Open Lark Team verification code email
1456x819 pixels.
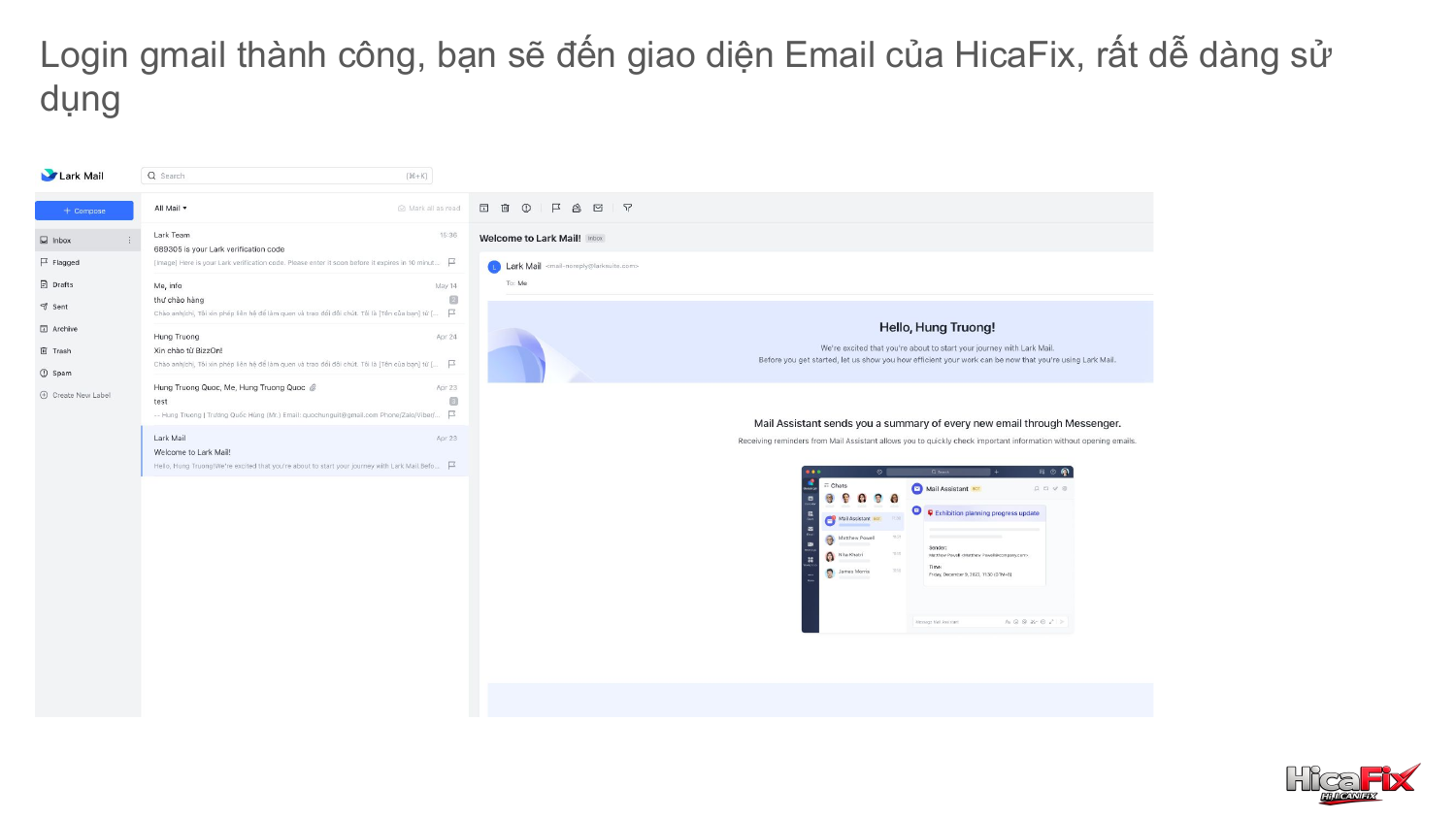[305, 248]
